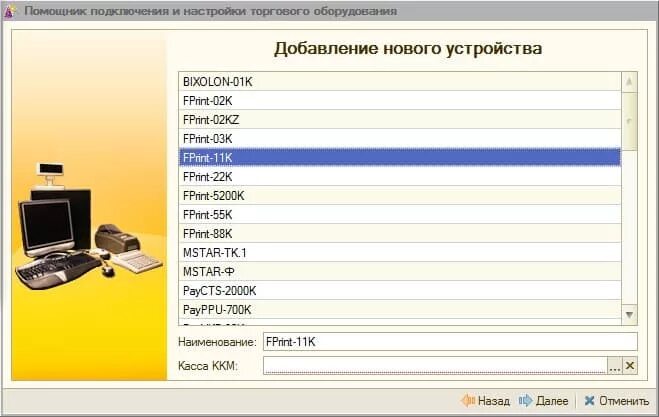
Task: Select FPrint-02K in the device list
Action: (x=400, y=101)
